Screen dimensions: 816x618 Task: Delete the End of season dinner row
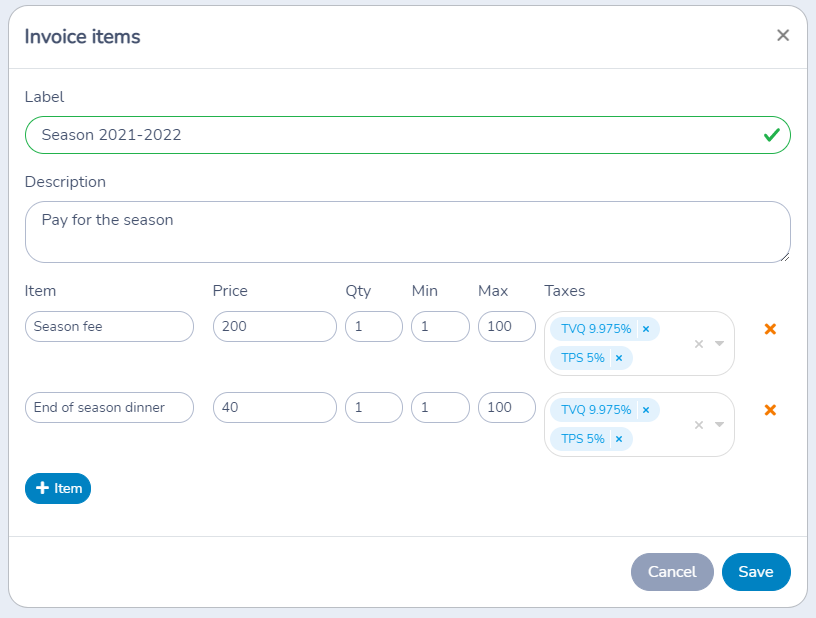click(x=770, y=410)
